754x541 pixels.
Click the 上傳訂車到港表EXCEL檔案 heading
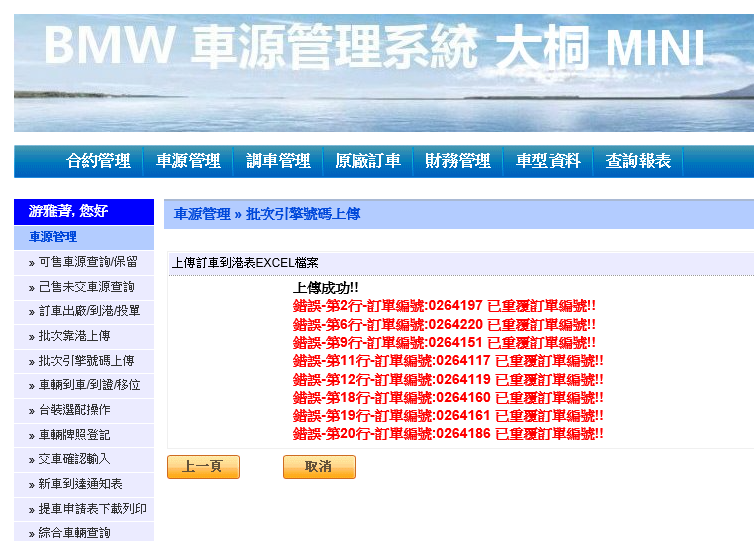(245, 263)
